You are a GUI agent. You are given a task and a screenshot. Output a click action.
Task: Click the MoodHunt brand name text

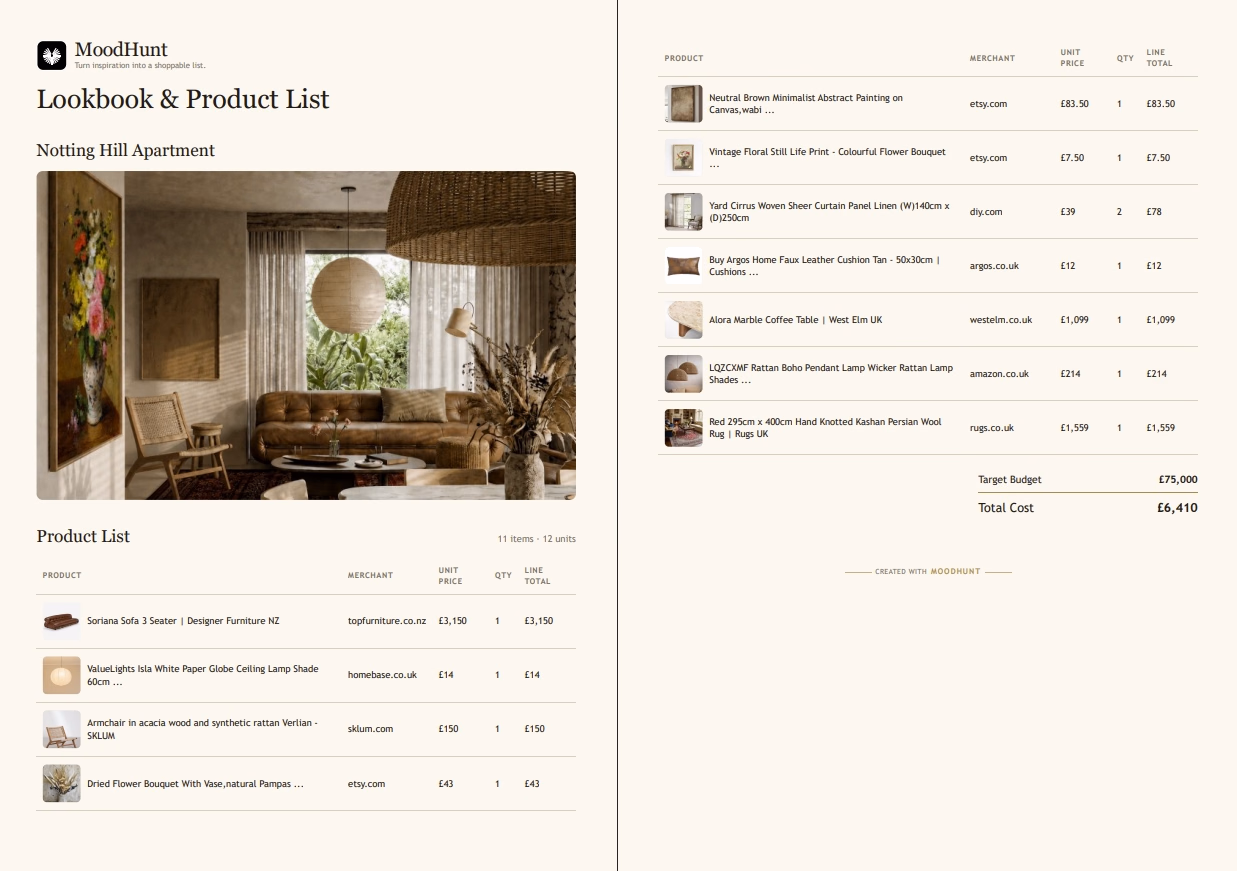121,50
